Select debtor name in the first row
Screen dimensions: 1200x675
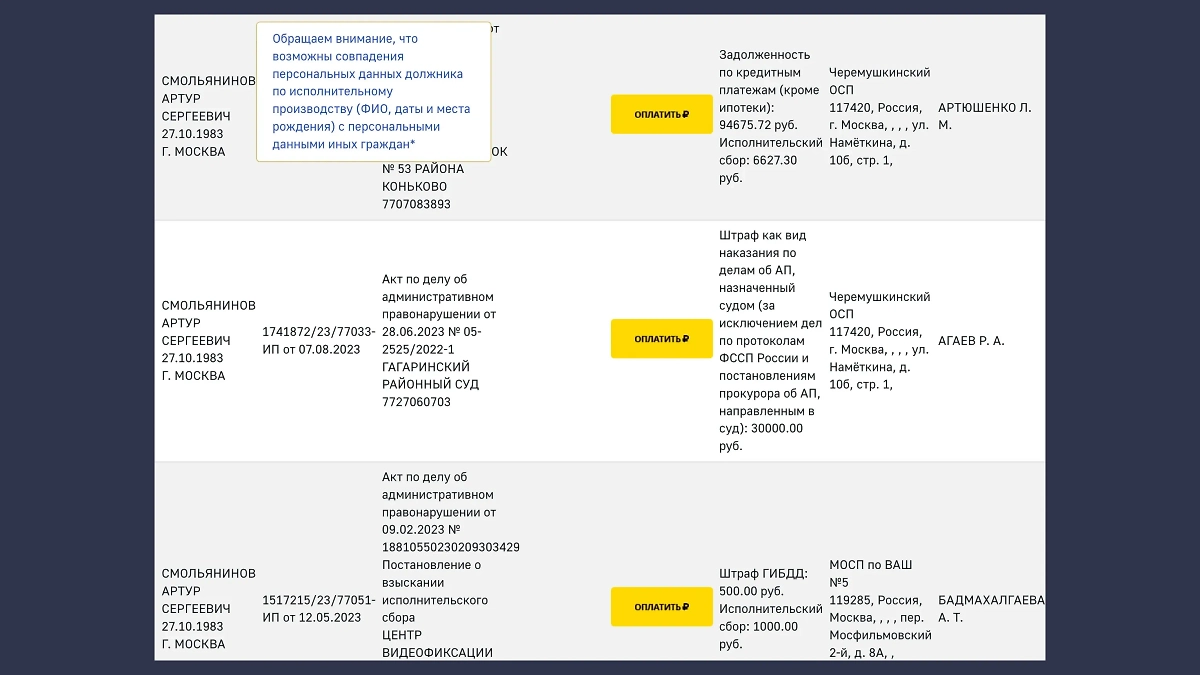click(x=208, y=116)
